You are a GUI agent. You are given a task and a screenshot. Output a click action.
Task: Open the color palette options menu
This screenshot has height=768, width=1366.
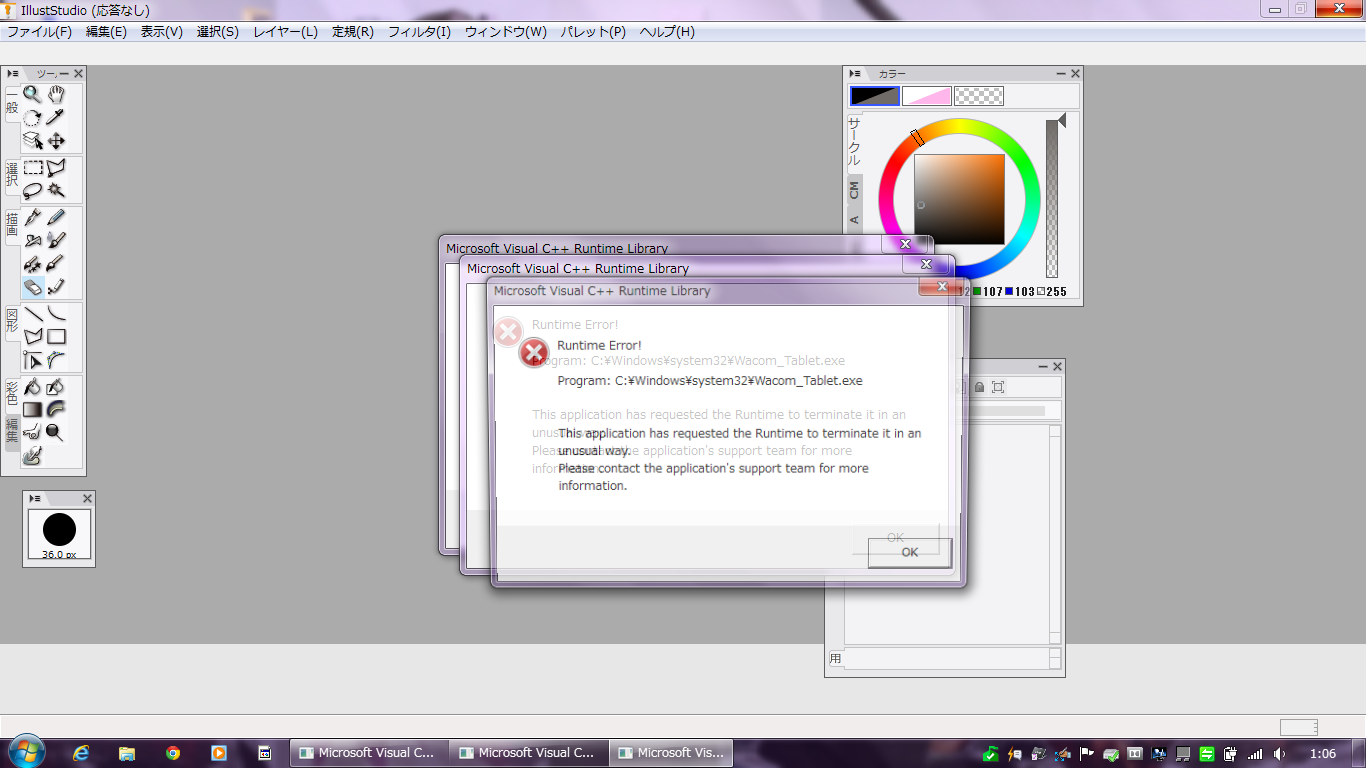coord(856,74)
